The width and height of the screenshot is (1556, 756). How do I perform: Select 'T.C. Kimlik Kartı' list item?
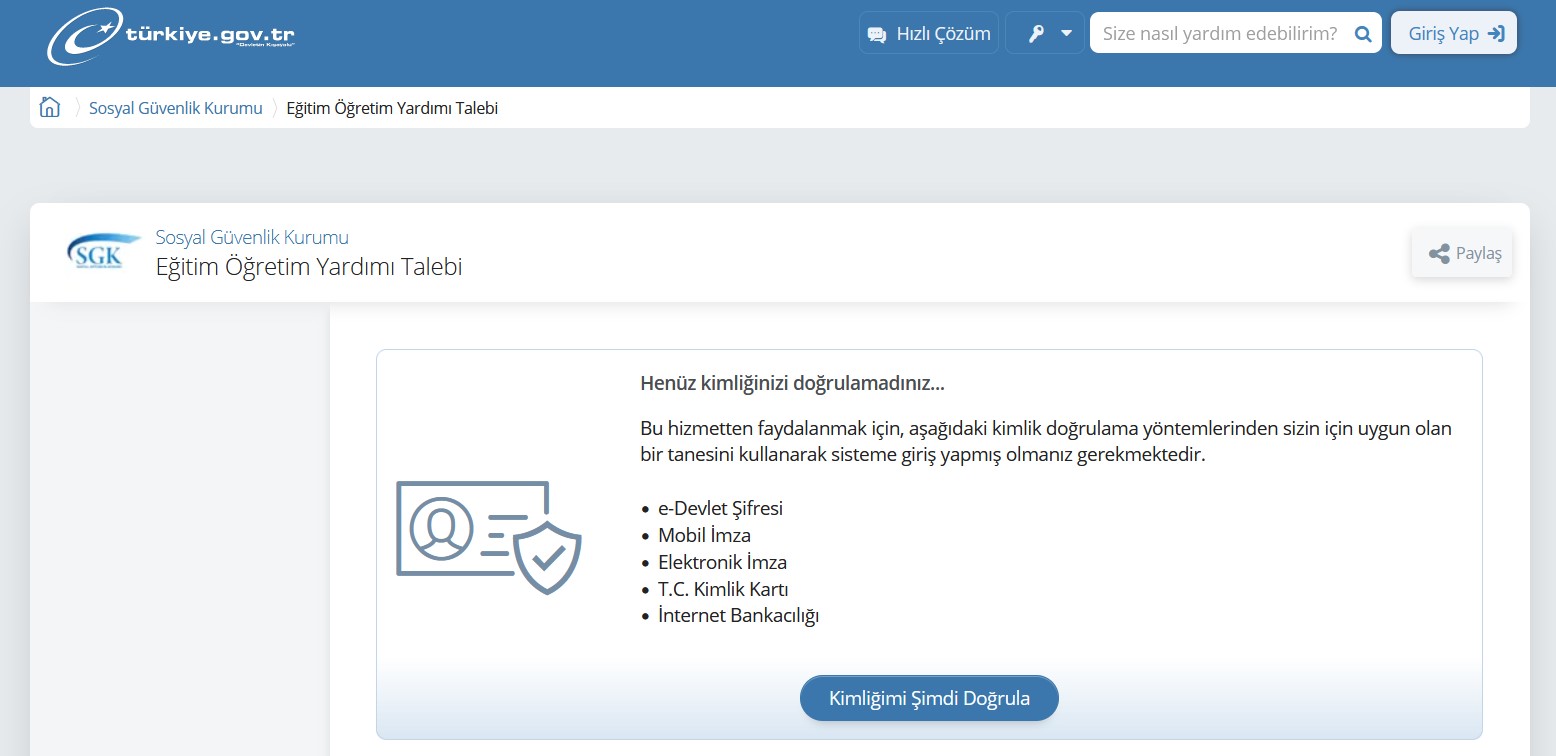pyautogui.click(x=723, y=589)
